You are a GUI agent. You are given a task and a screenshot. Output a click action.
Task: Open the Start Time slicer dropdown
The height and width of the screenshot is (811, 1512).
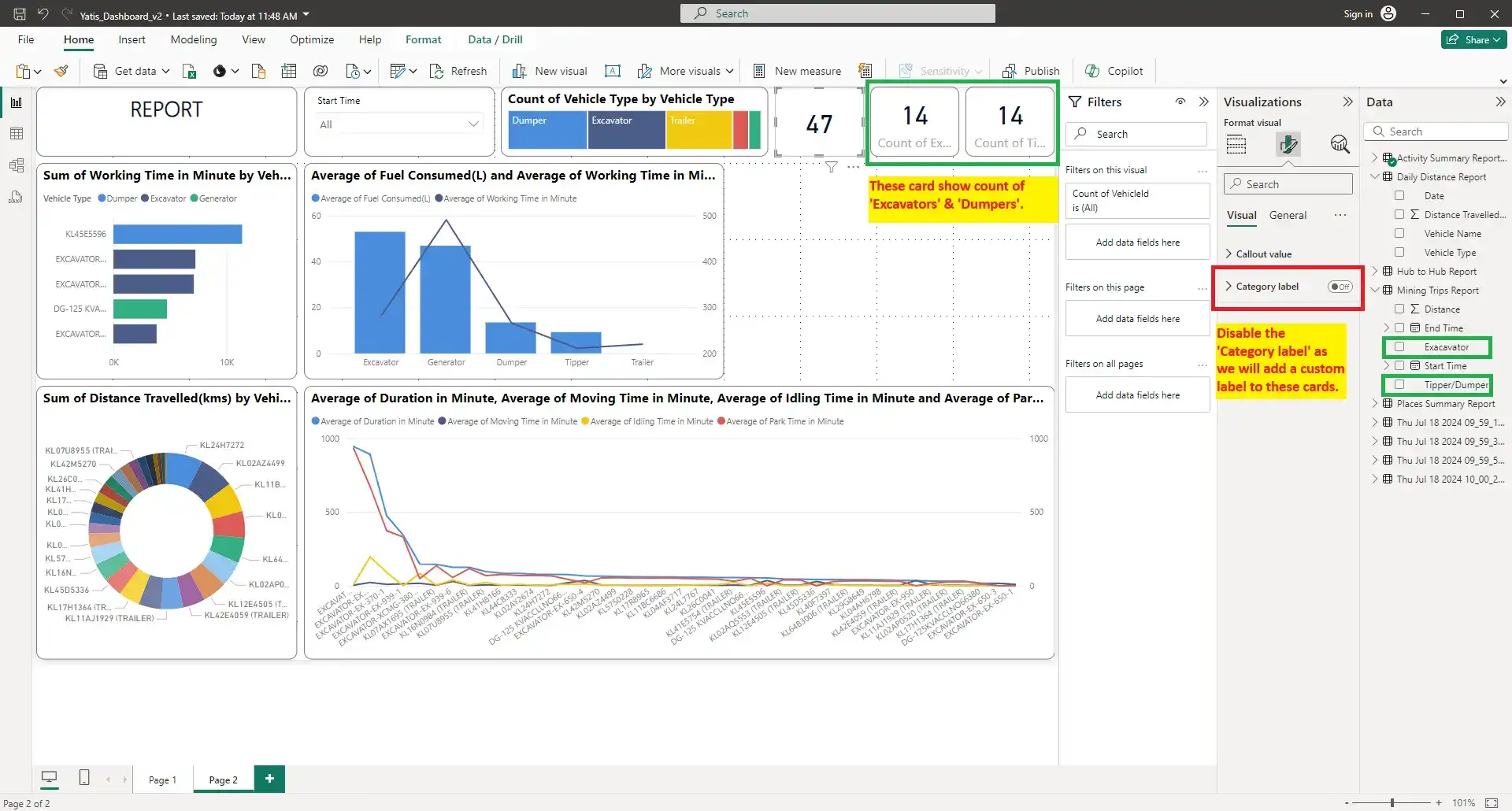[x=473, y=124]
